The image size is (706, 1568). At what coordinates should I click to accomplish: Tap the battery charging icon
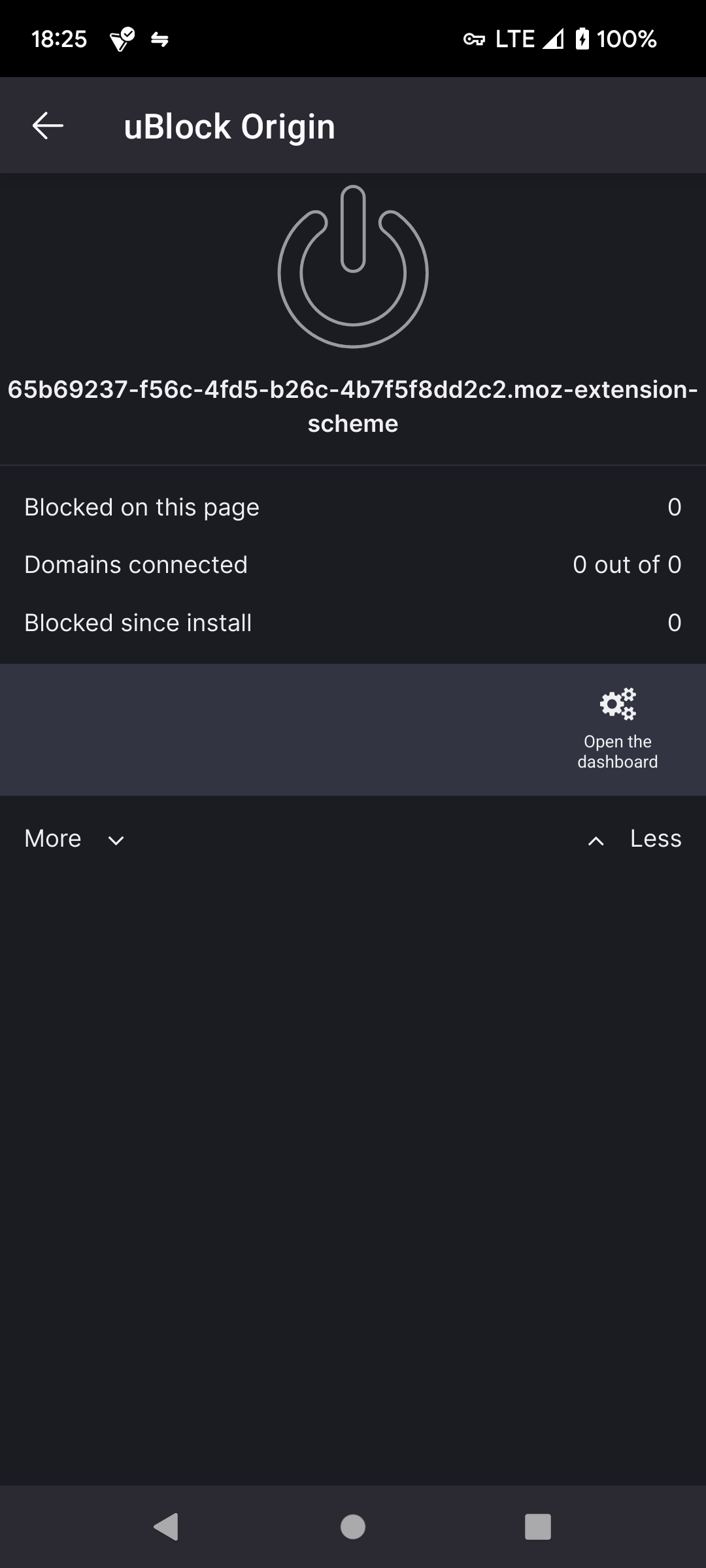(582, 39)
